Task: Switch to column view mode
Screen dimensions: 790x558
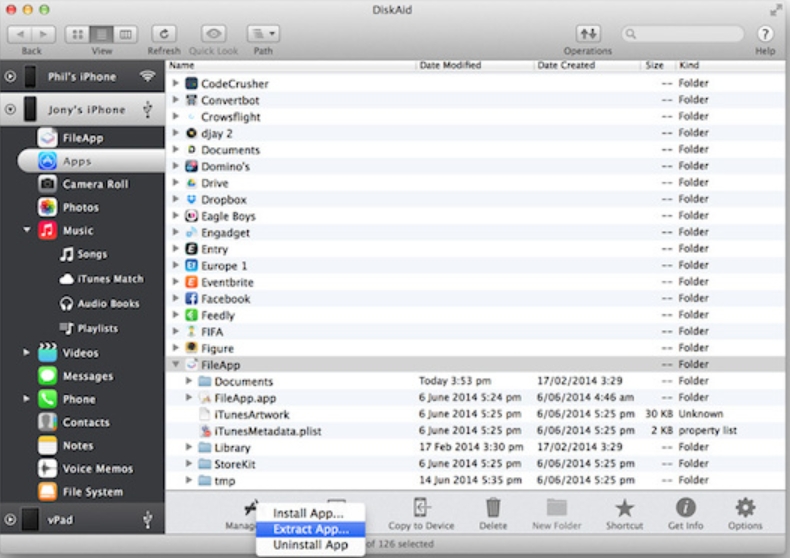Action: 125,34
